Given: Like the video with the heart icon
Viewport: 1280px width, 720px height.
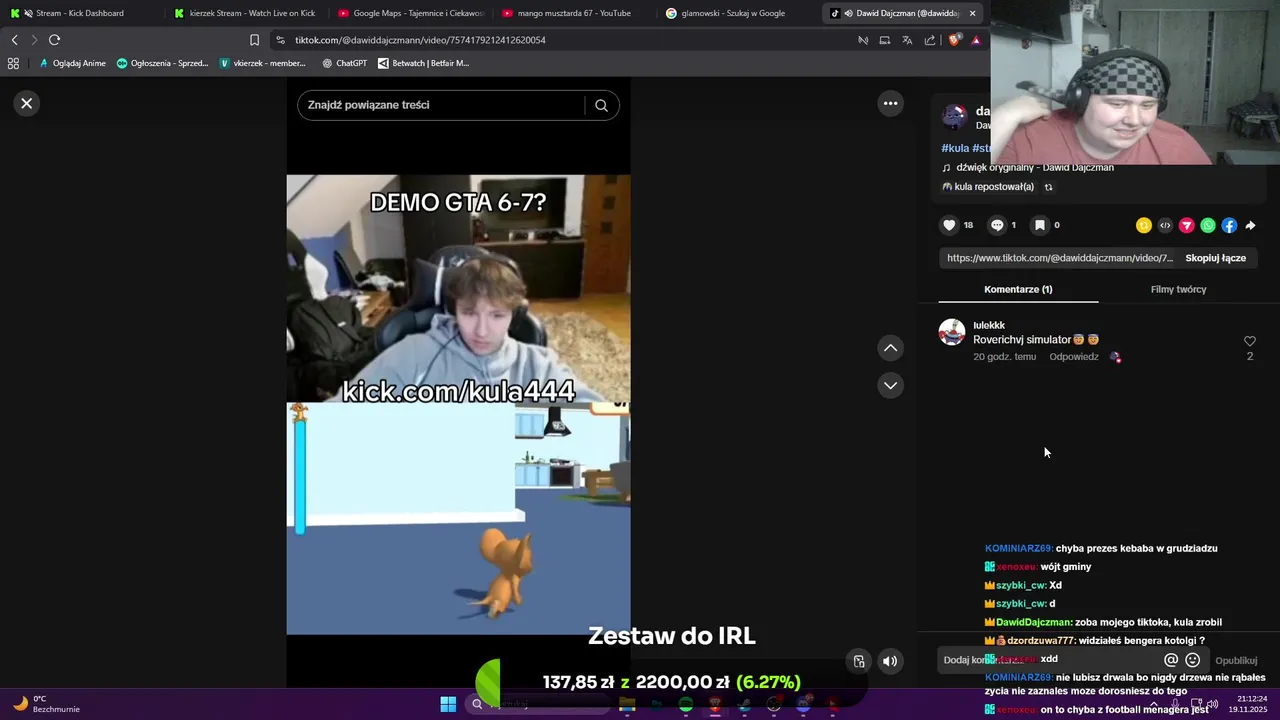Looking at the screenshot, I should coord(949,225).
